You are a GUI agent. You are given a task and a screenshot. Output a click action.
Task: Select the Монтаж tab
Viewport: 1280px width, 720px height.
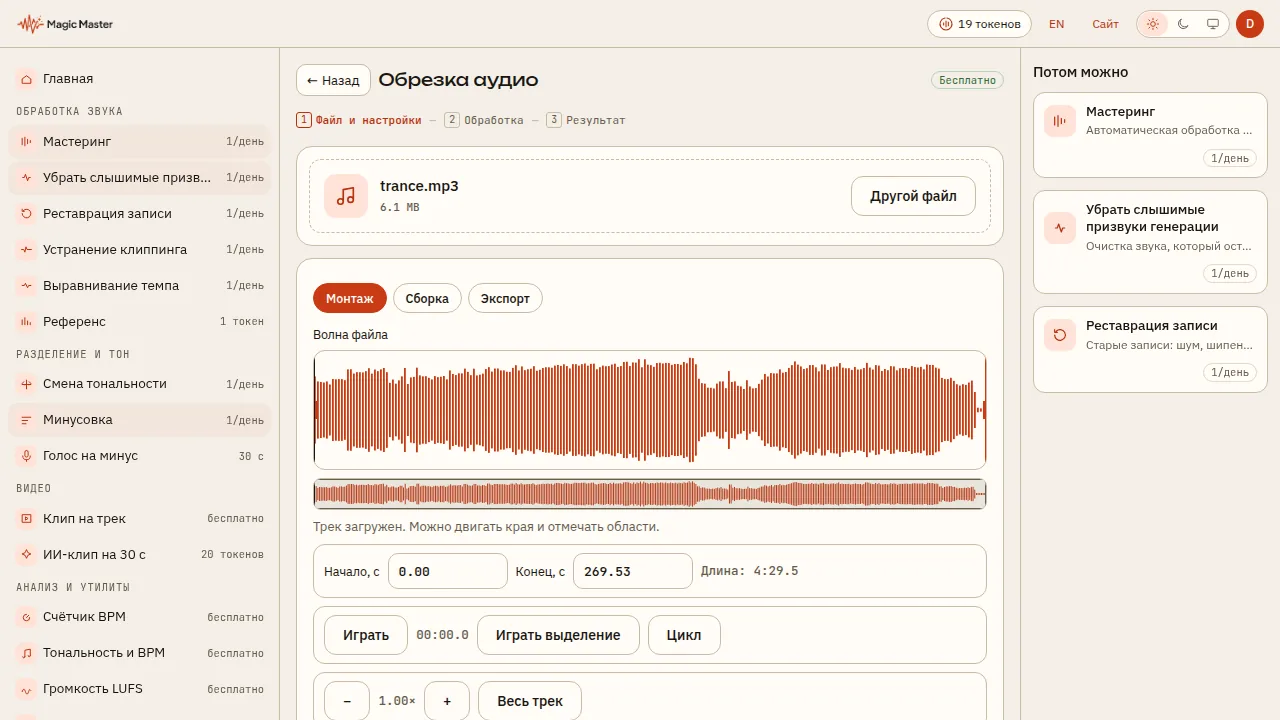click(350, 298)
